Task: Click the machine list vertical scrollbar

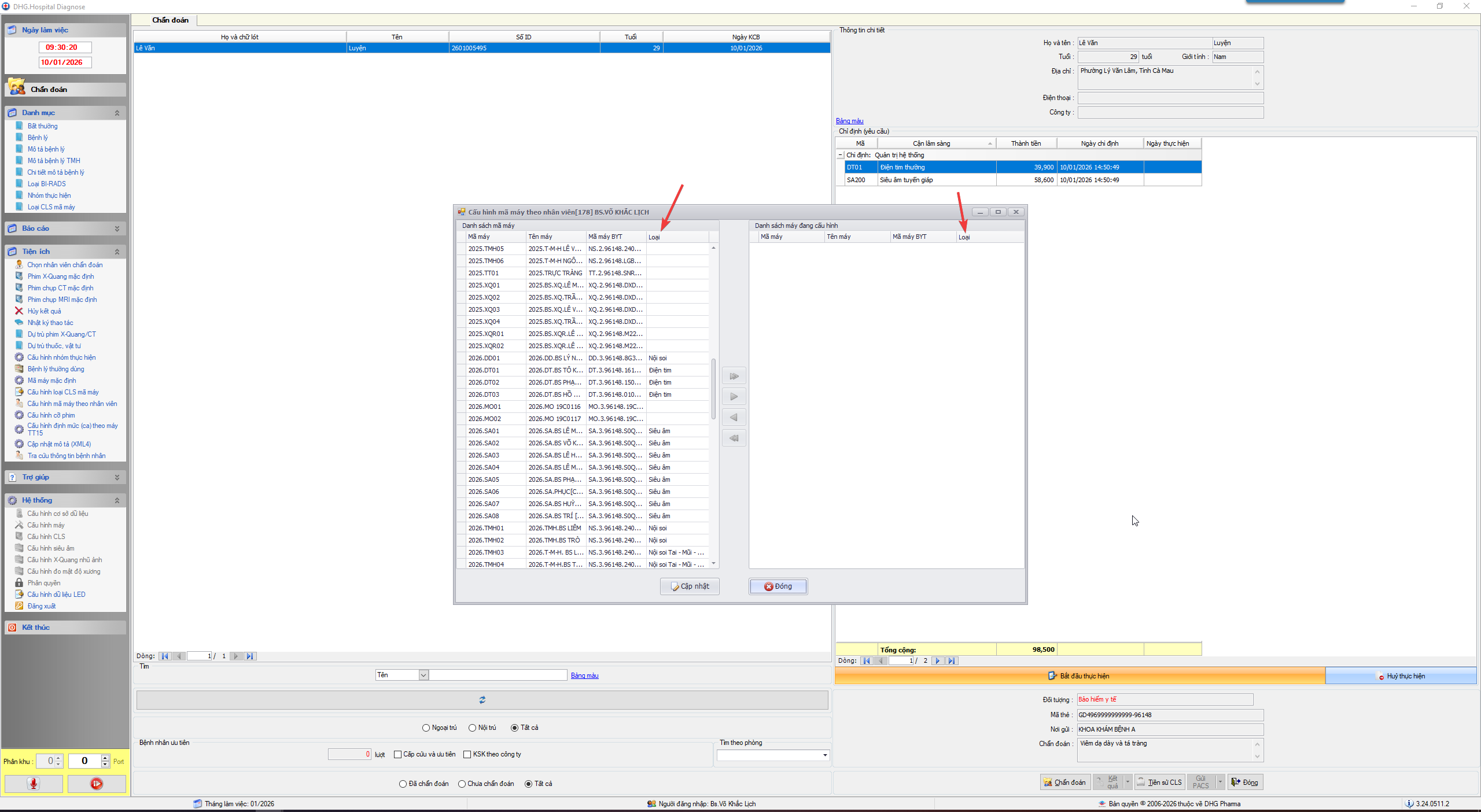Action: pyautogui.click(x=713, y=389)
